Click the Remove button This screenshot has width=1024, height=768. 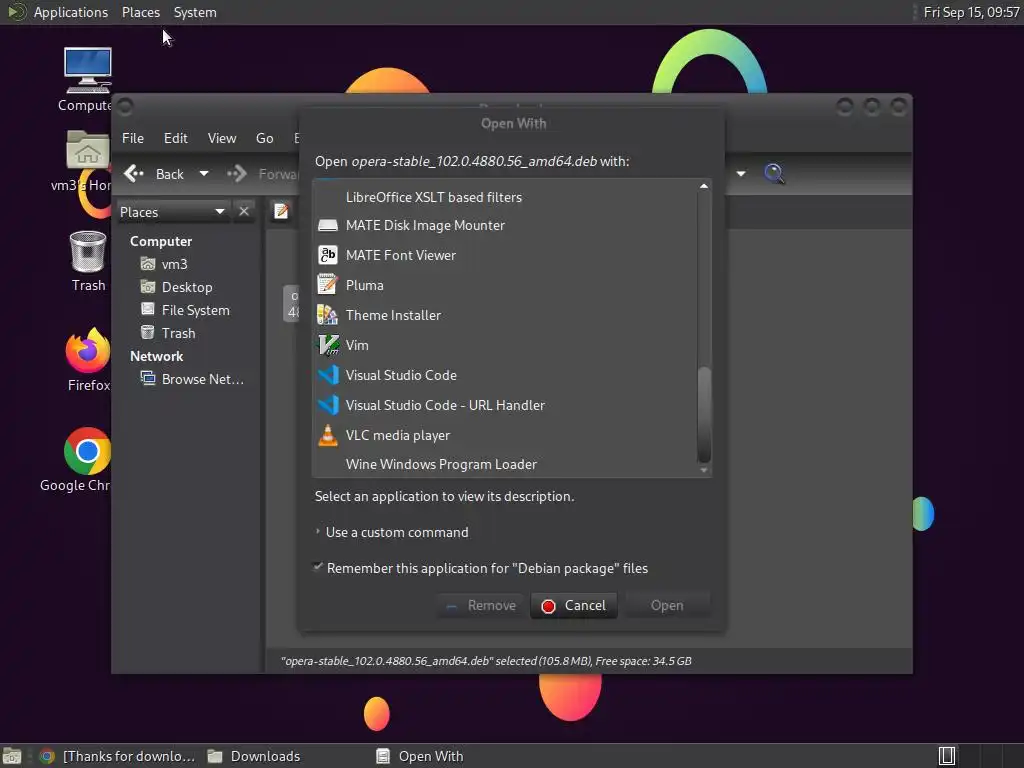coord(481,605)
